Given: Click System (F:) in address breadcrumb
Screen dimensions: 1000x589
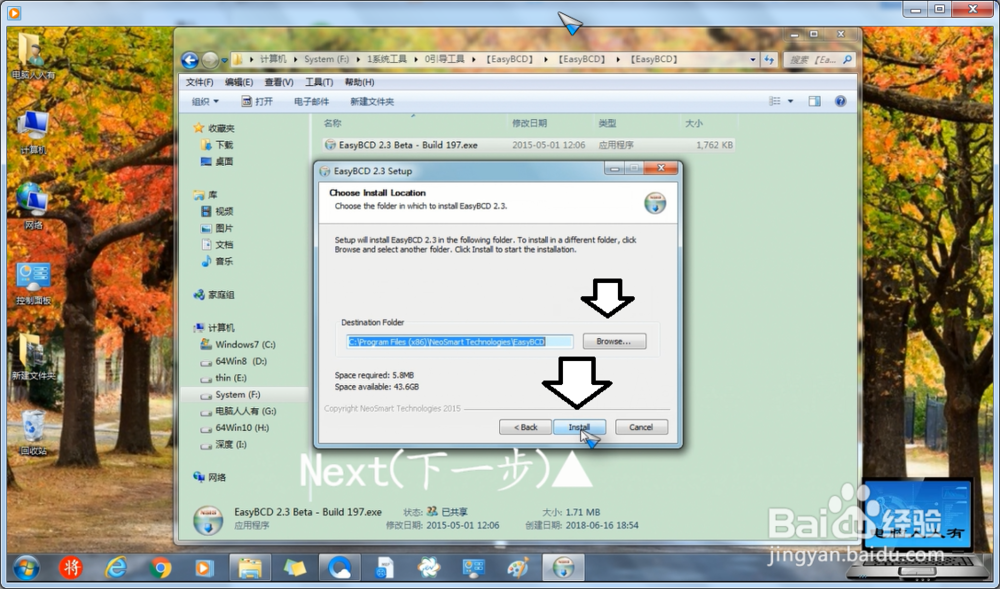Looking at the screenshot, I should point(326,59).
